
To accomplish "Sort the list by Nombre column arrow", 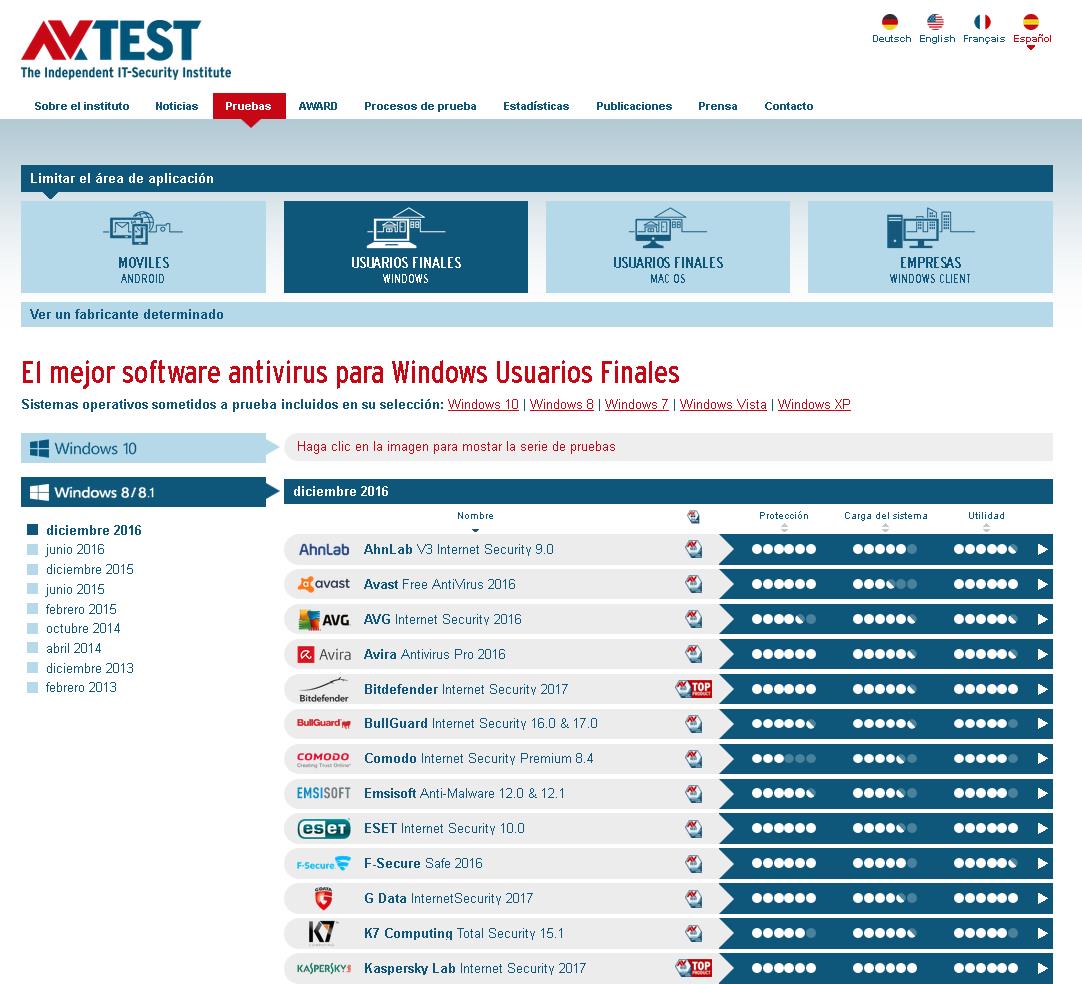I will [x=475, y=530].
